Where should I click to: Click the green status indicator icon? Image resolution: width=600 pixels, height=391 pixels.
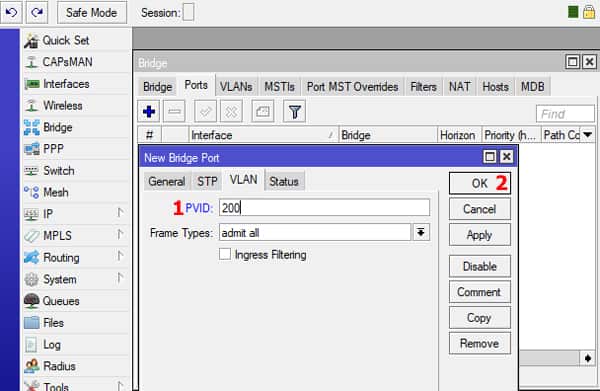[573, 12]
